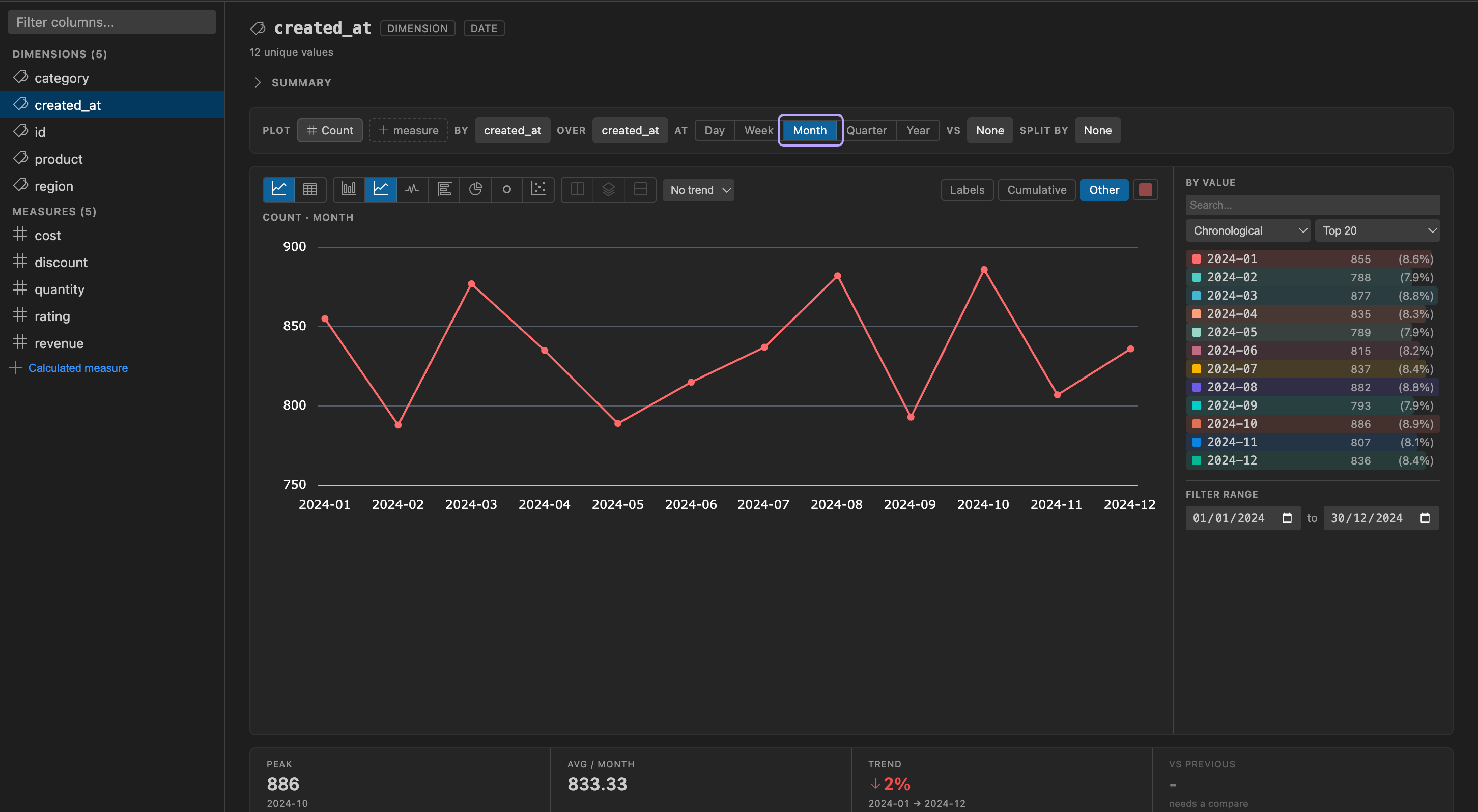
Task: Click the 2024-03 teal legend color square
Action: pyautogui.click(x=1196, y=296)
